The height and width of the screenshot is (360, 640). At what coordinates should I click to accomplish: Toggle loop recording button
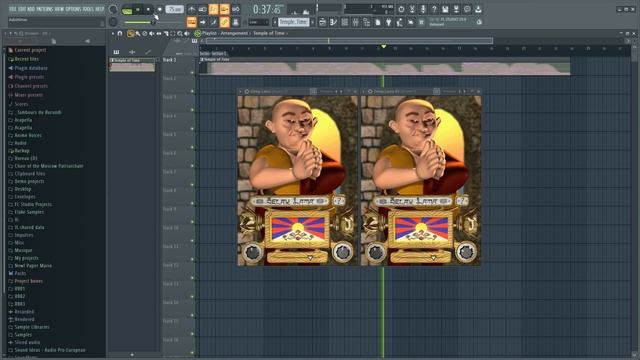pyautogui.click(x=236, y=9)
